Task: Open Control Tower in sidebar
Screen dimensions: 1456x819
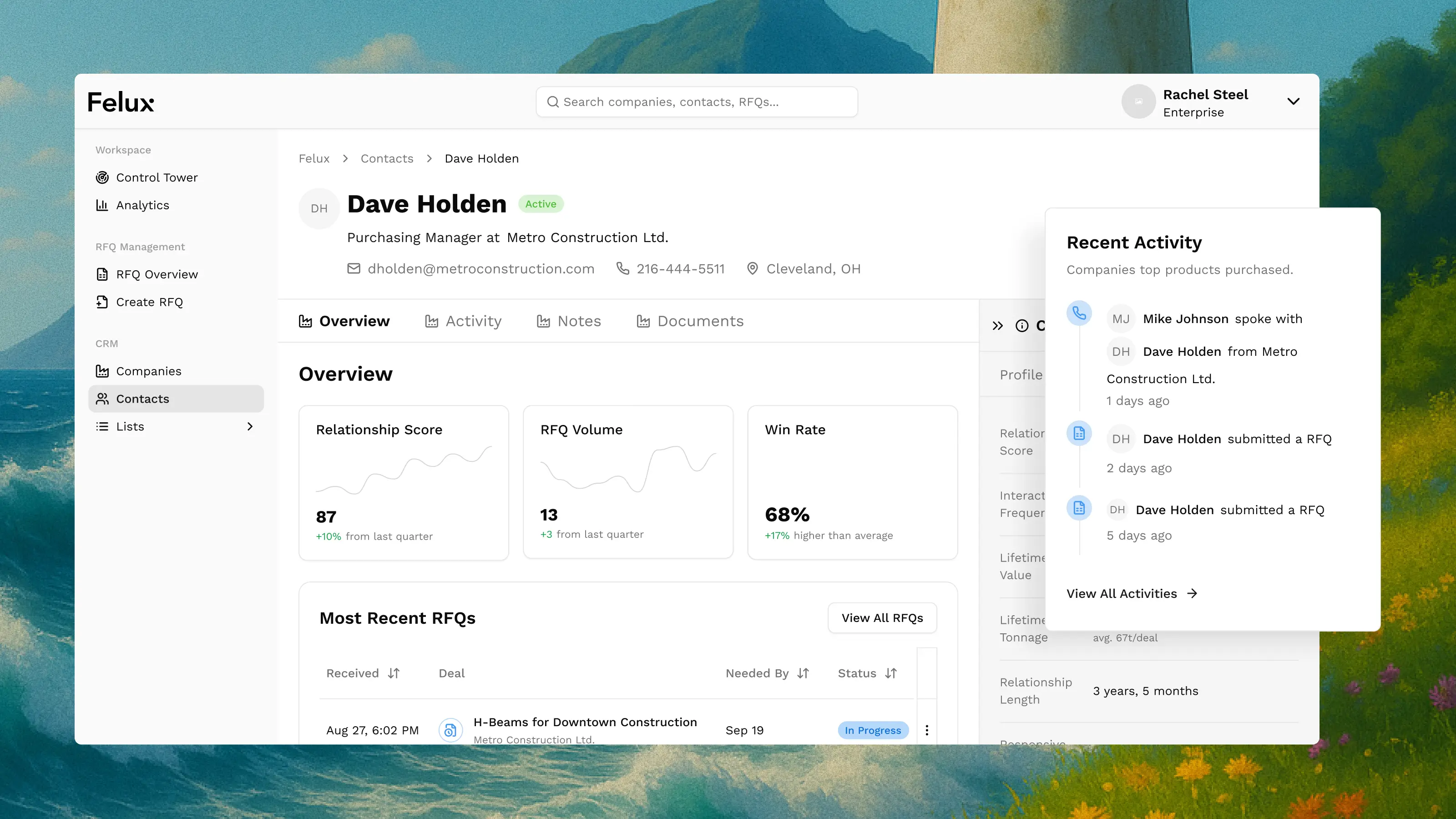Action: pyautogui.click(x=157, y=177)
